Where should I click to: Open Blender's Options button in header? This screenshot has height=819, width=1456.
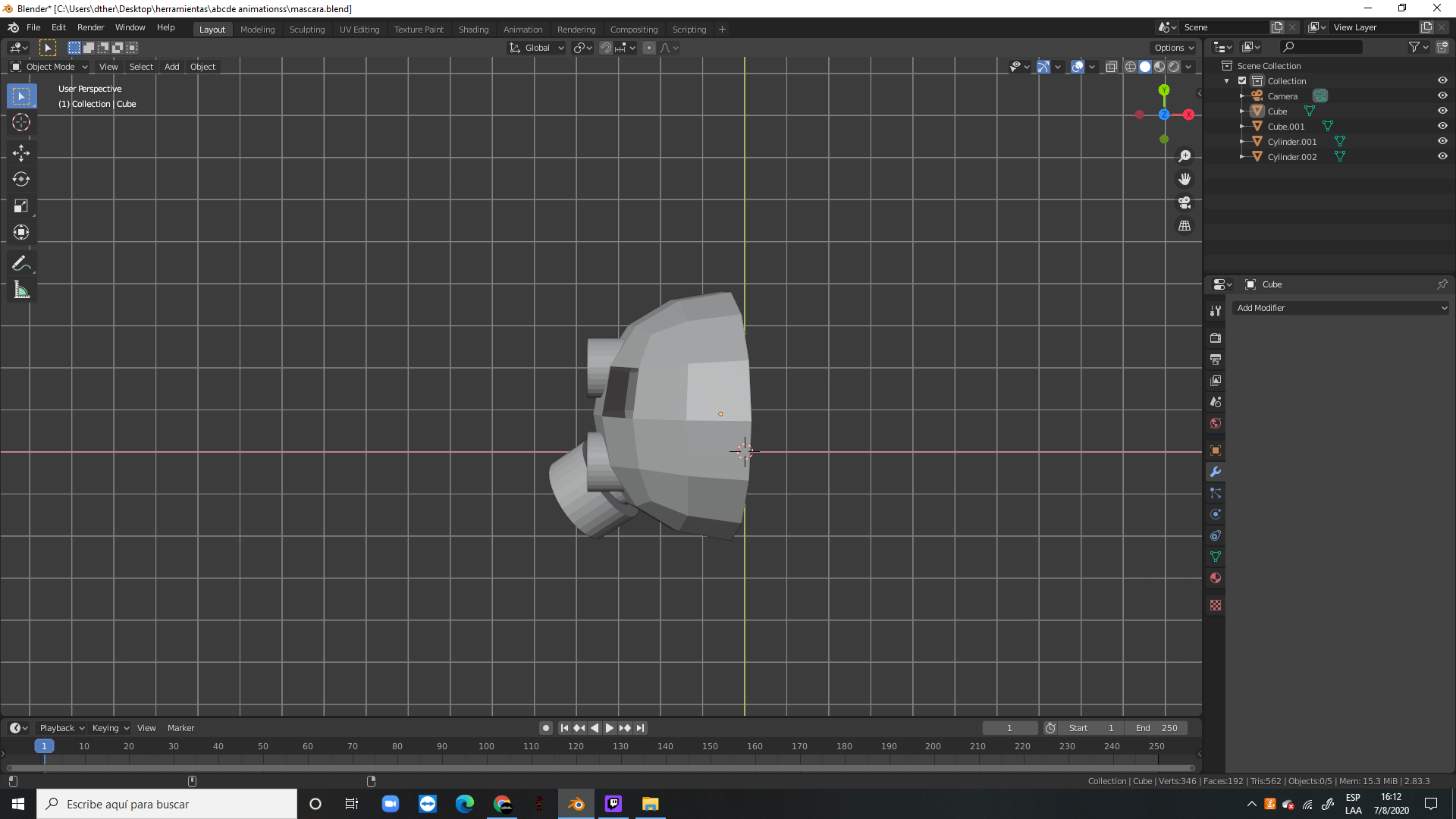click(x=1173, y=48)
